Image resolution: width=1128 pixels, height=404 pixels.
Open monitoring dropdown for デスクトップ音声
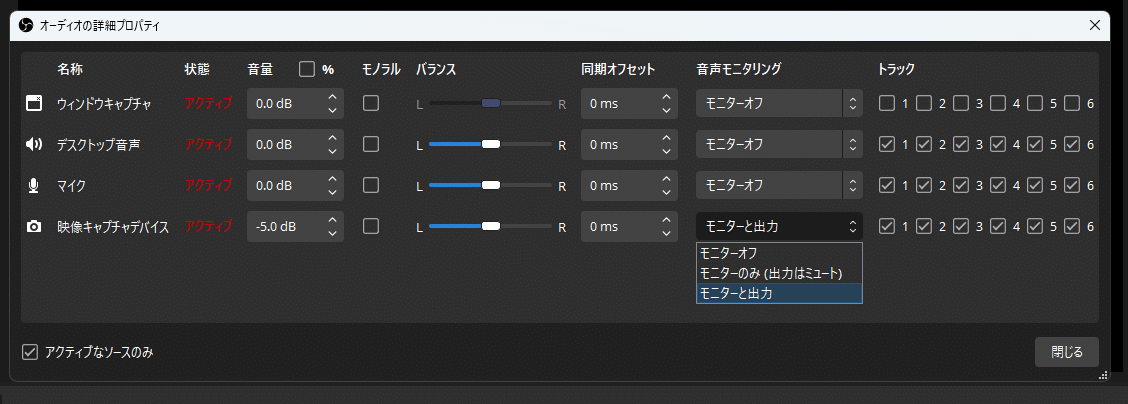click(x=779, y=144)
